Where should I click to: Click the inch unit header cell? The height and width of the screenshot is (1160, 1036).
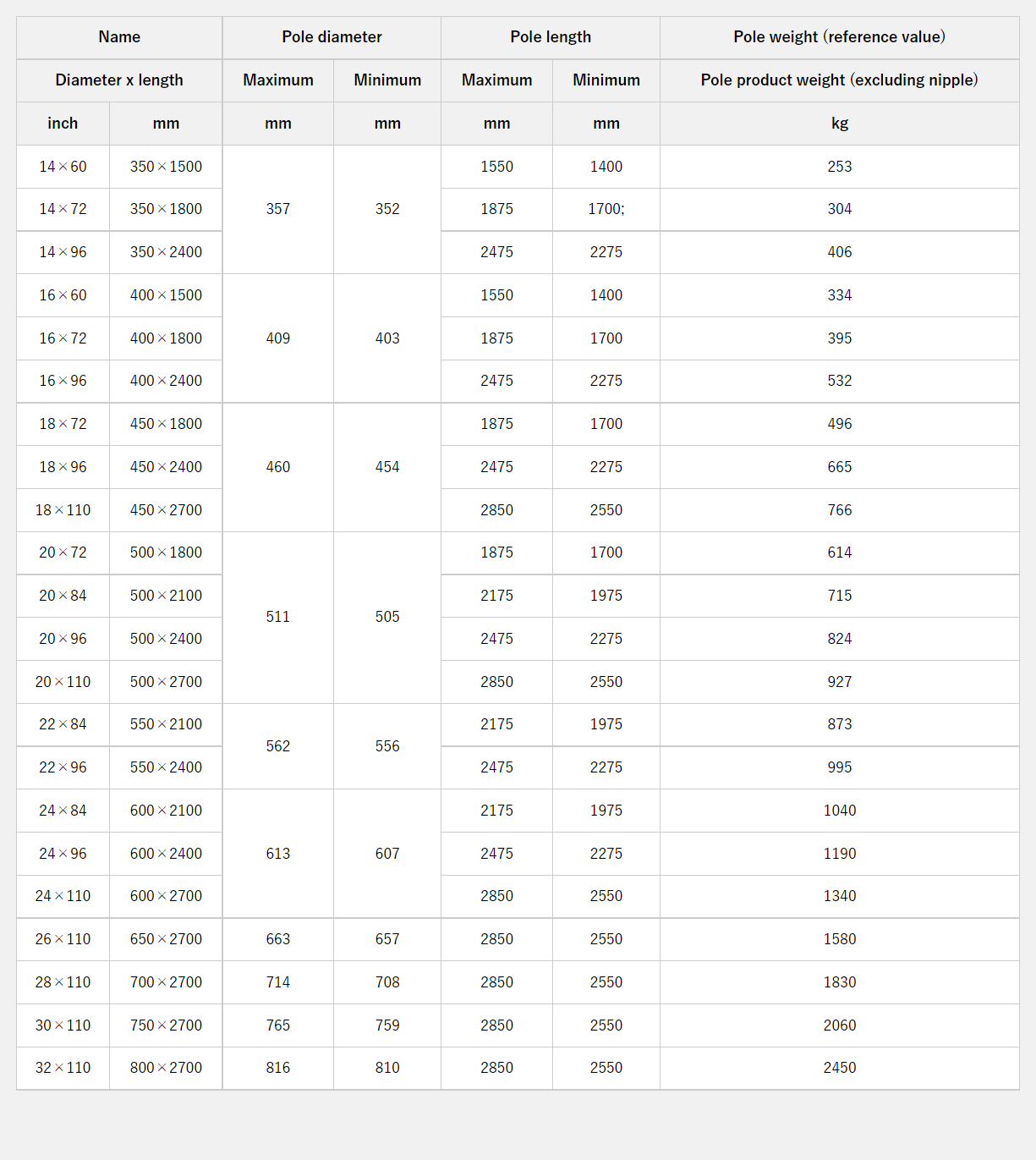[x=63, y=124]
